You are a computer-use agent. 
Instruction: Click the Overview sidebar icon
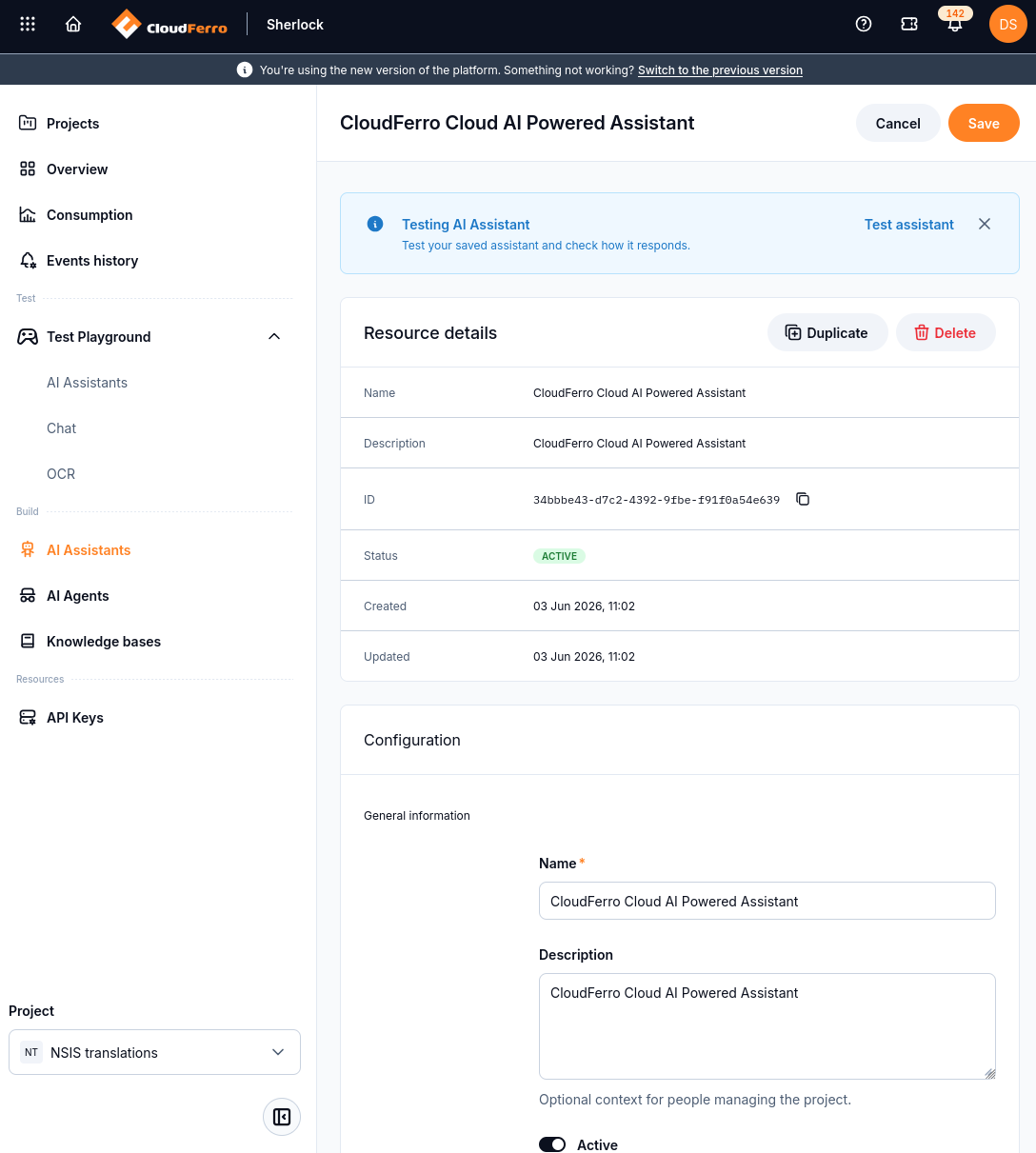coord(28,169)
